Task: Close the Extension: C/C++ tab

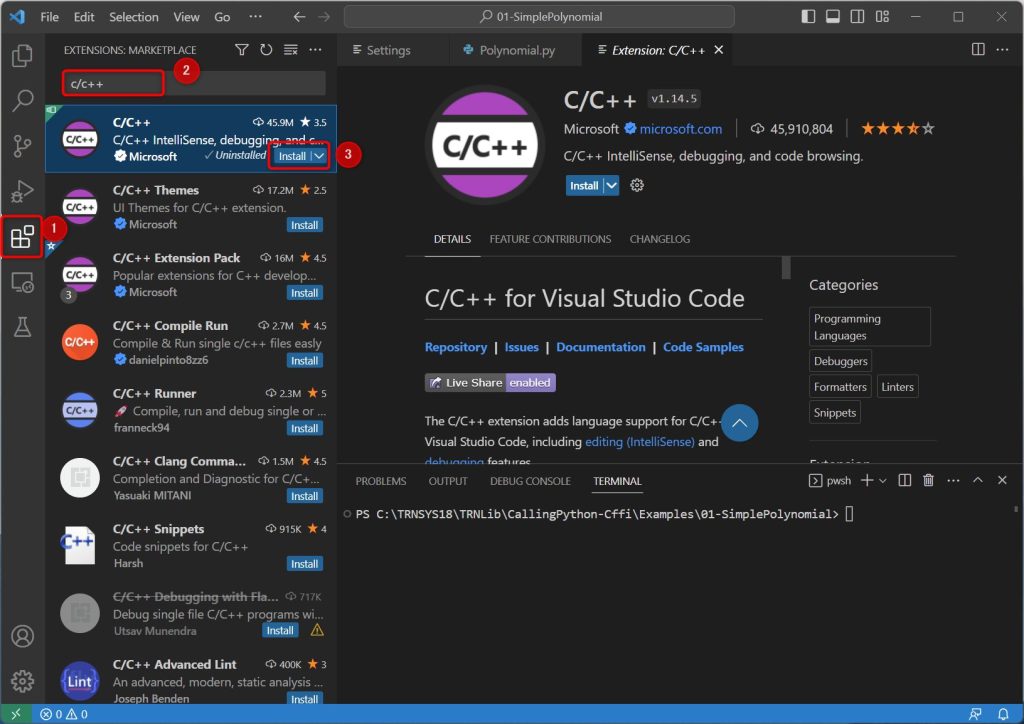Action: (718, 50)
